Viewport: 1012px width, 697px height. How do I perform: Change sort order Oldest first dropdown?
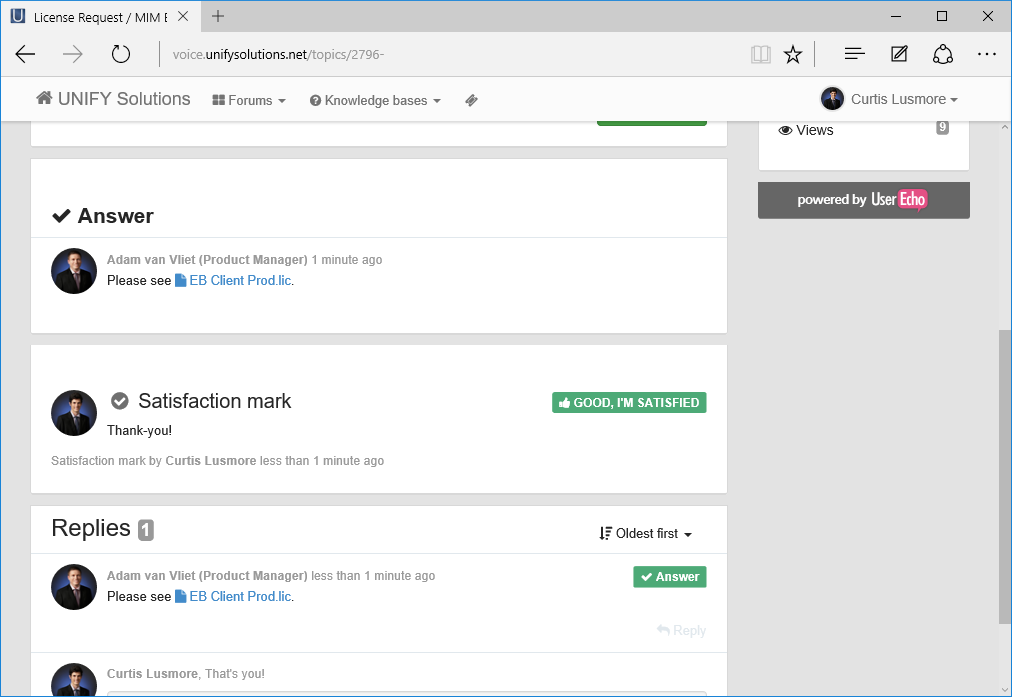click(645, 534)
